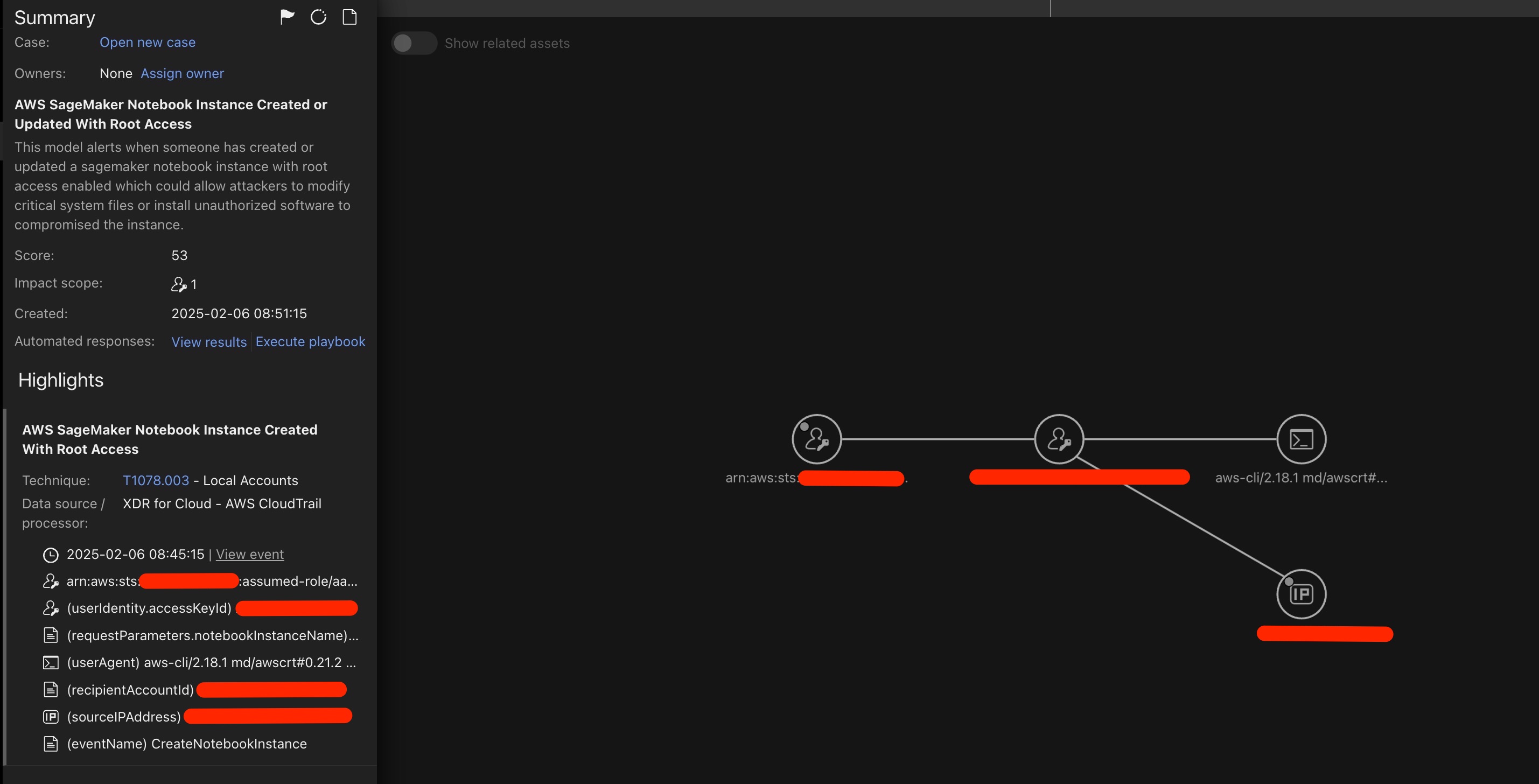
Task: Select the arn:aws:sts account node in graph
Action: pos(817,439)
